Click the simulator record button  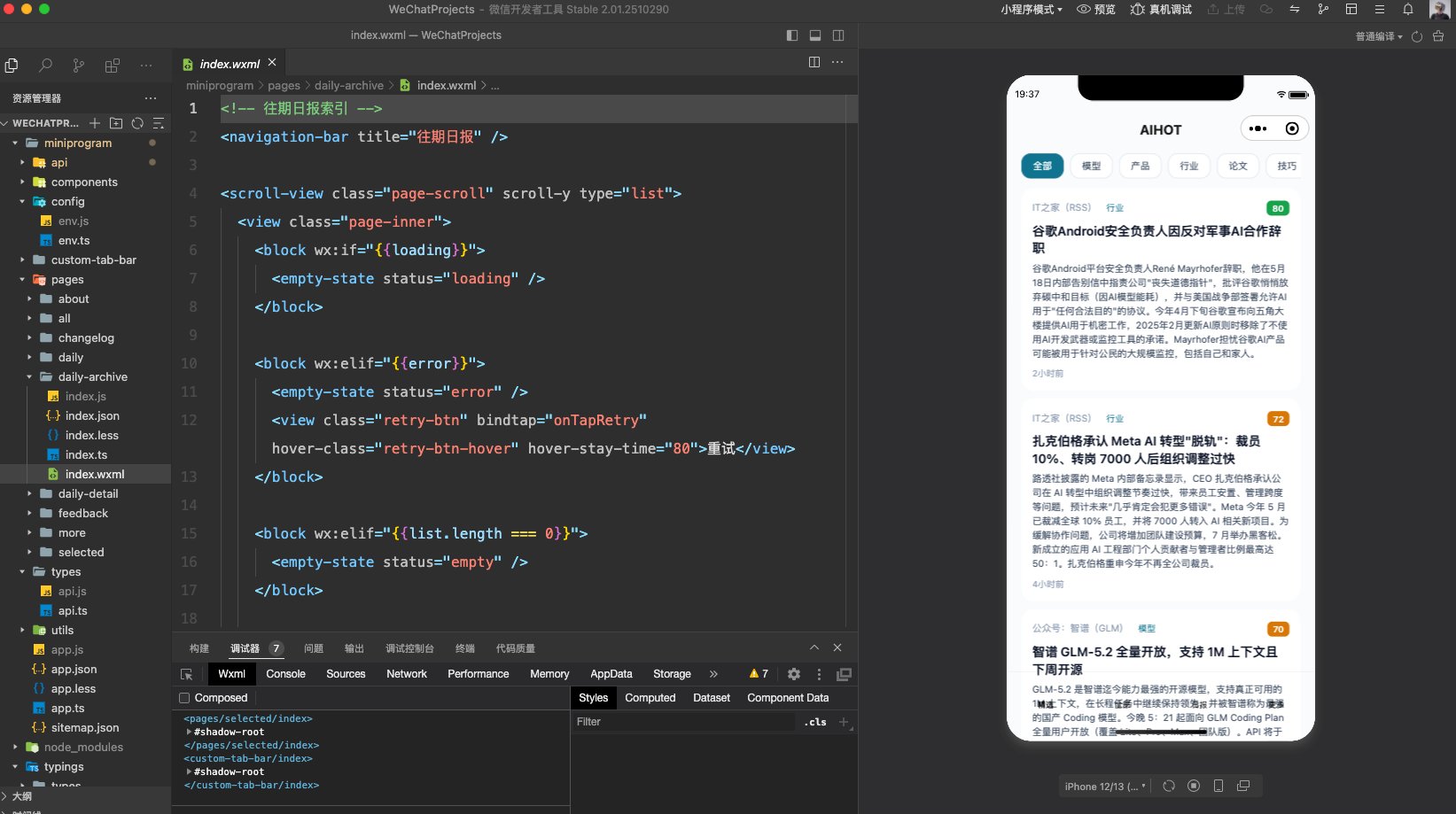tap(1194, 786)
